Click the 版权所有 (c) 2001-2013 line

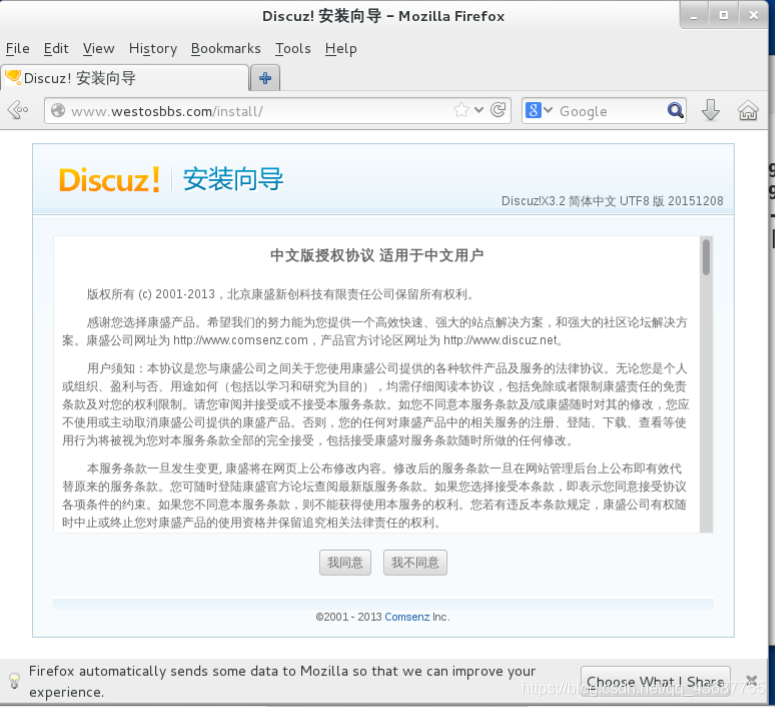[280, 295]
